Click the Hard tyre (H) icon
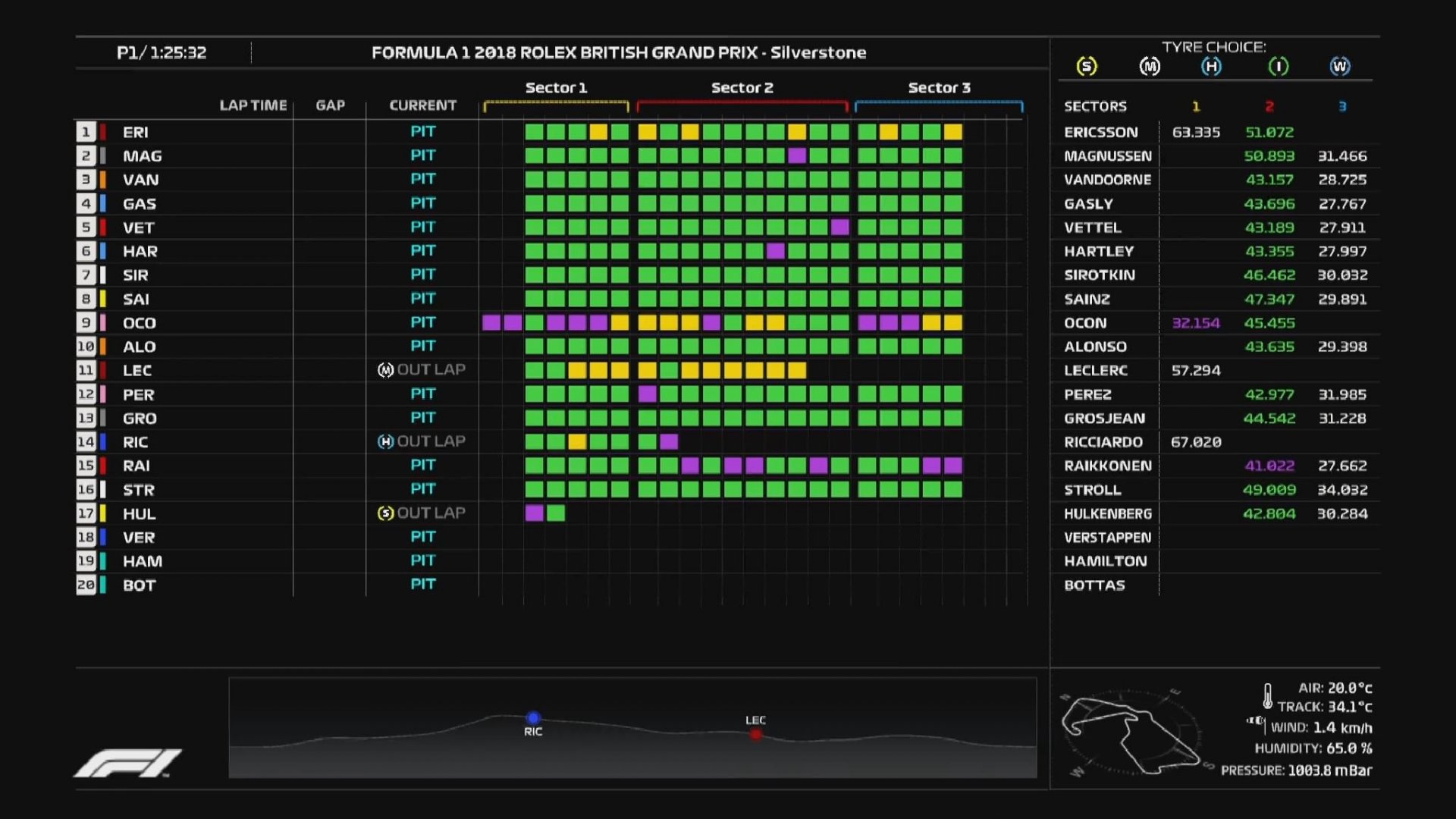Viewport: 1456px width, 819px height. (1211, 67)
